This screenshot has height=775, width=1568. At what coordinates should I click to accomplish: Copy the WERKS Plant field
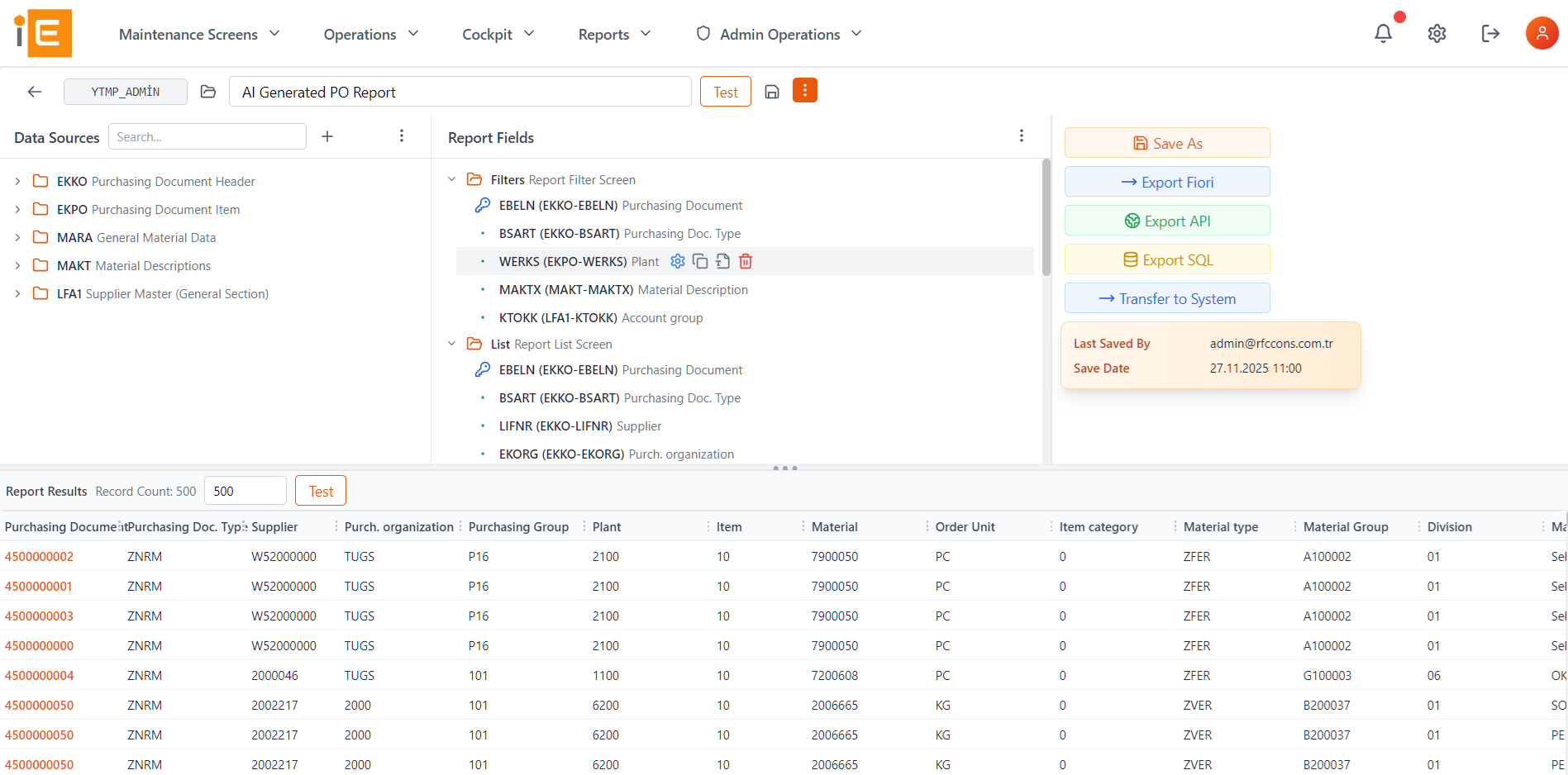[x=700, y=261]
